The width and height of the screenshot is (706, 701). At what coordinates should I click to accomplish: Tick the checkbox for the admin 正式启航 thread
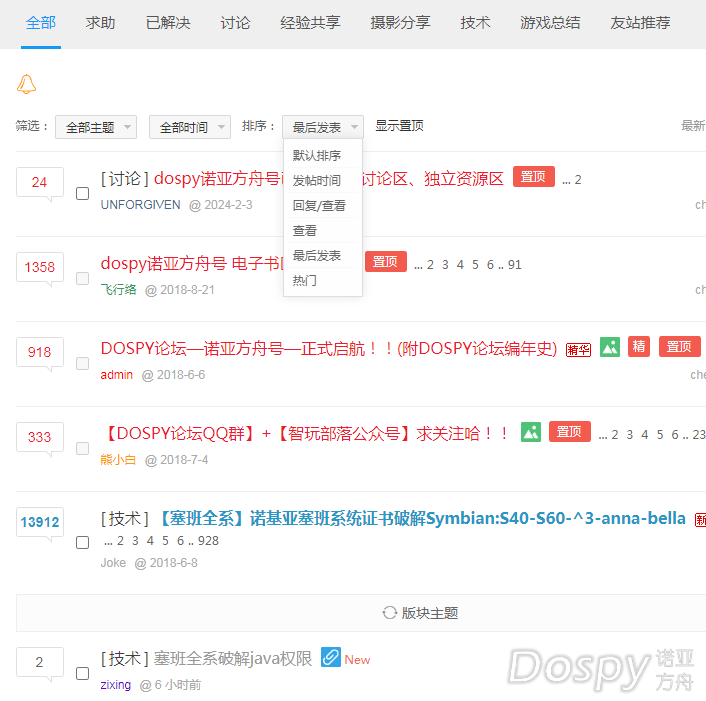pos(82,364)
